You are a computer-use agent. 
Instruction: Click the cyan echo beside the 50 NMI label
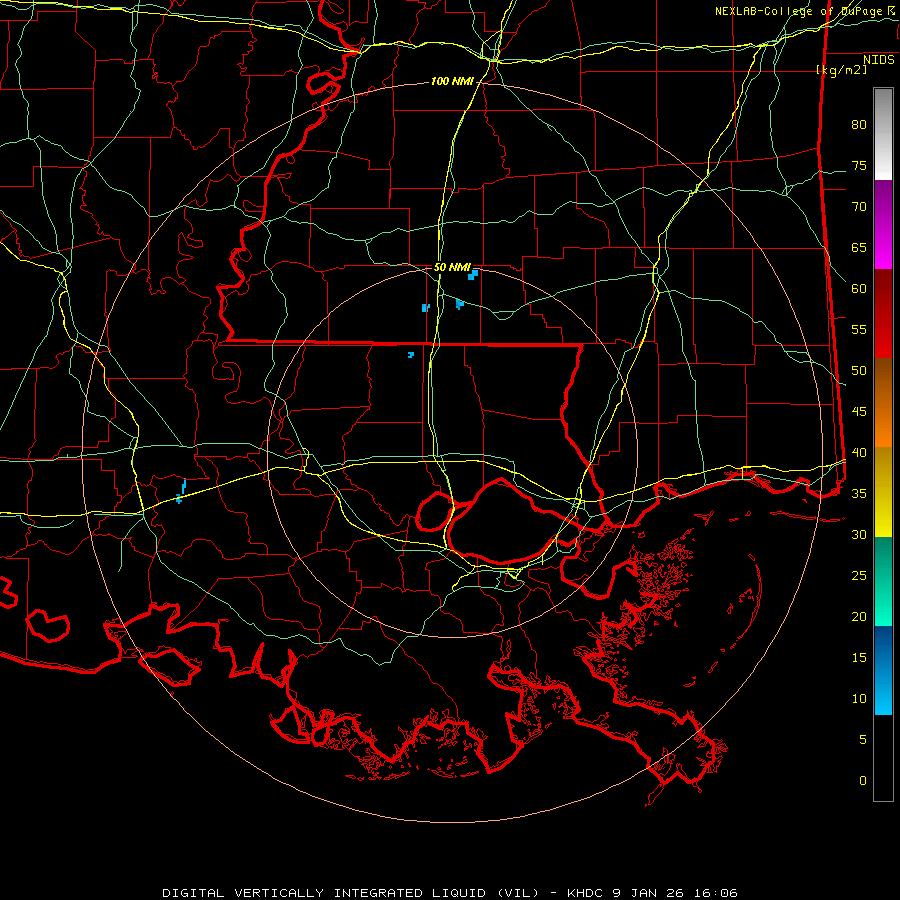(x=473, y=275)
